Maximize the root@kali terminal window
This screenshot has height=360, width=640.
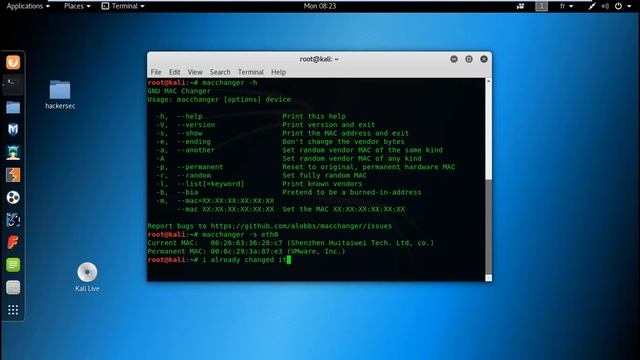[469, 59]
